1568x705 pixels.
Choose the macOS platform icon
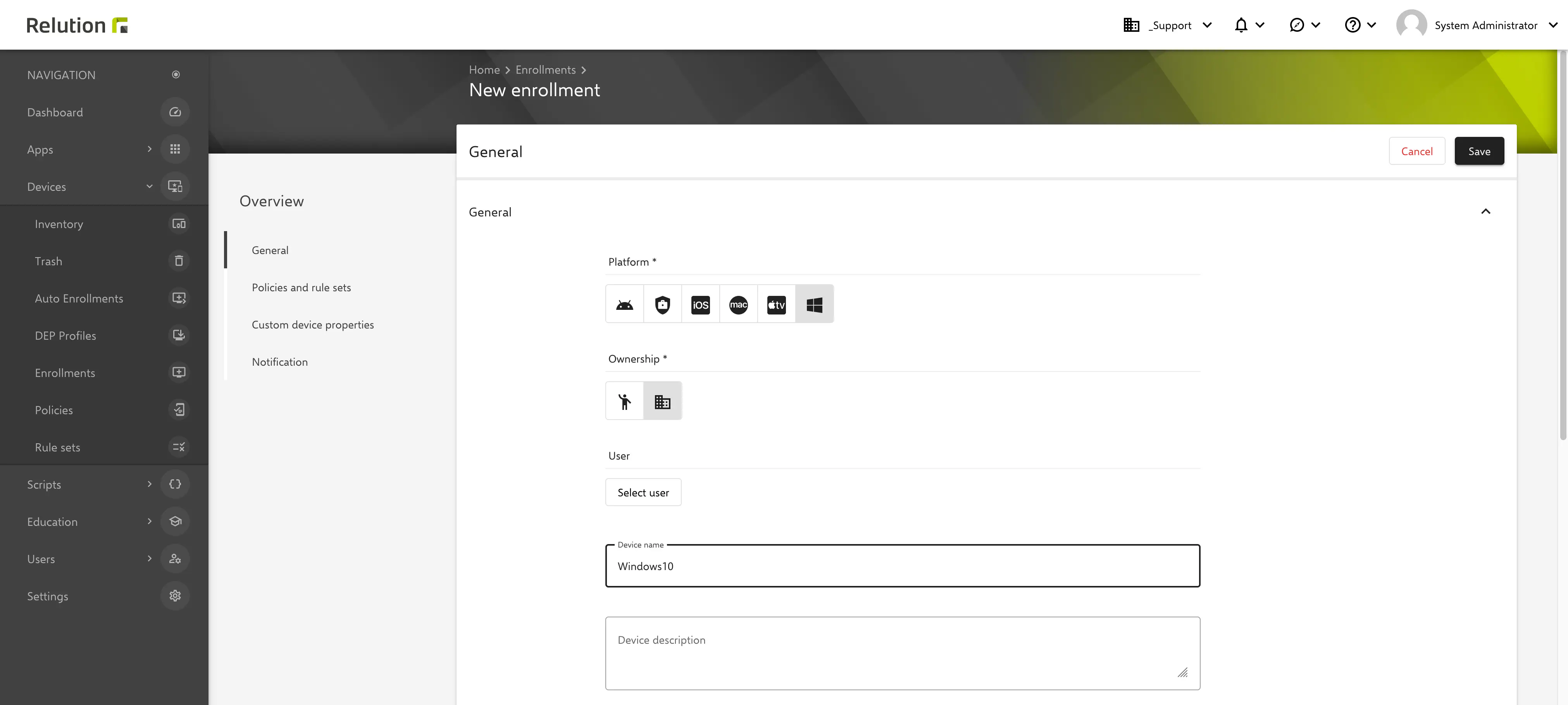(738, 304)
